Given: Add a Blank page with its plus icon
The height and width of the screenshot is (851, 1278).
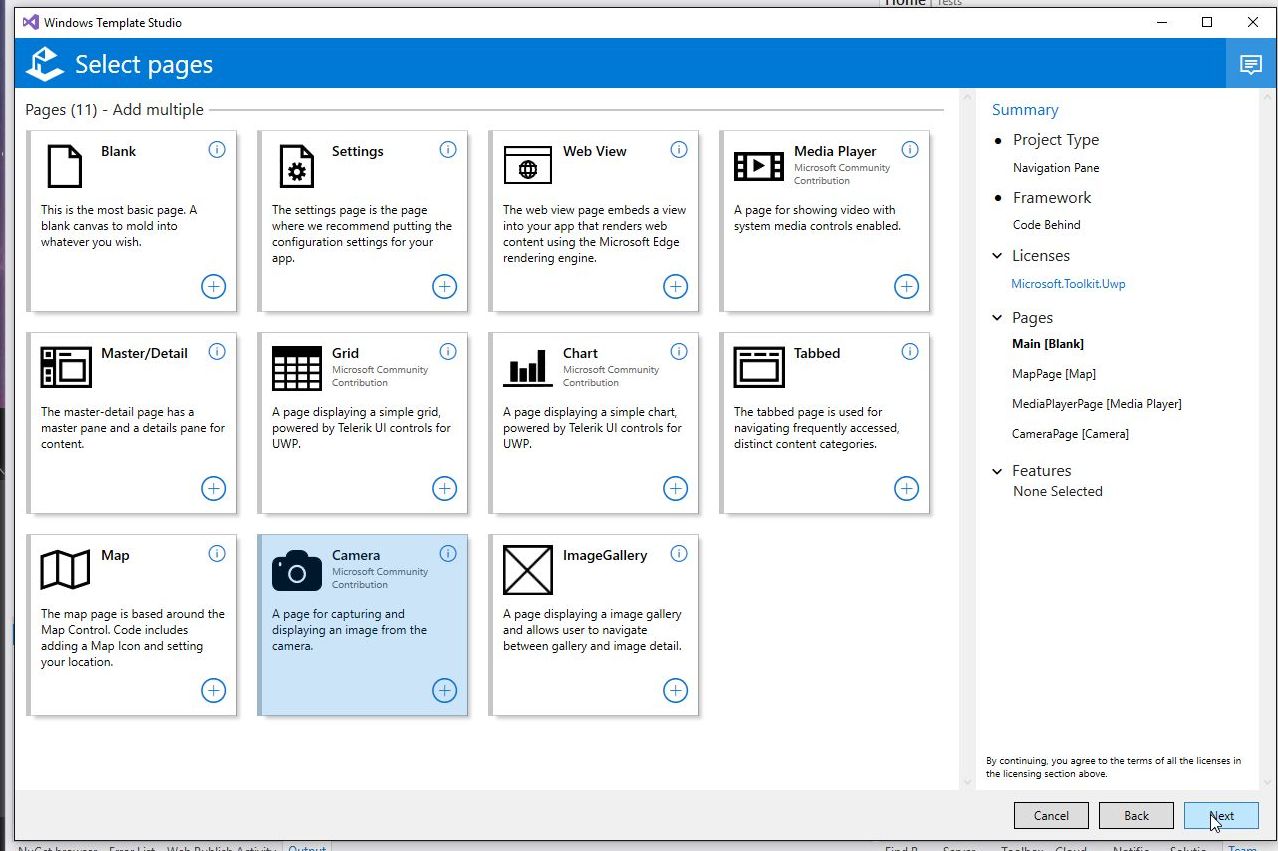Looking at the screenshot, I should click(x=213, y=287).
